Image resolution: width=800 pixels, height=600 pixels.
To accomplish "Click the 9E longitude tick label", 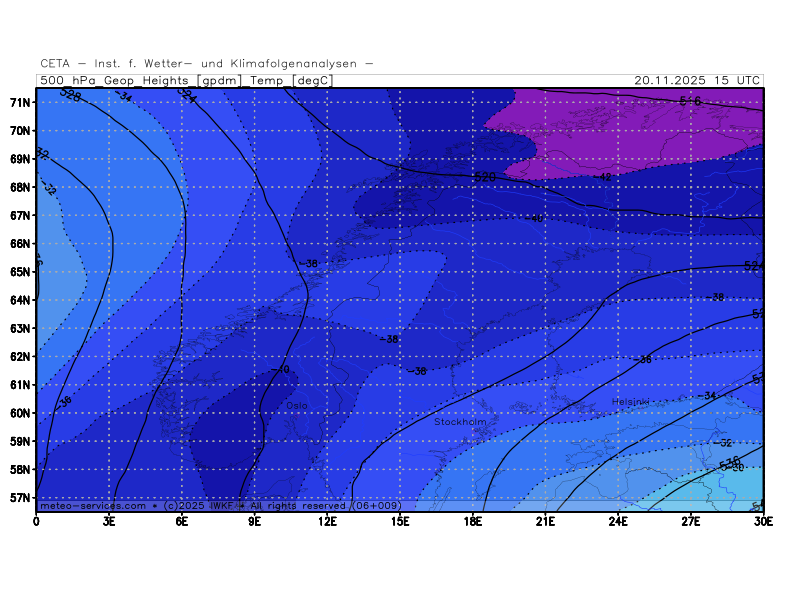I will click(255, 521).
